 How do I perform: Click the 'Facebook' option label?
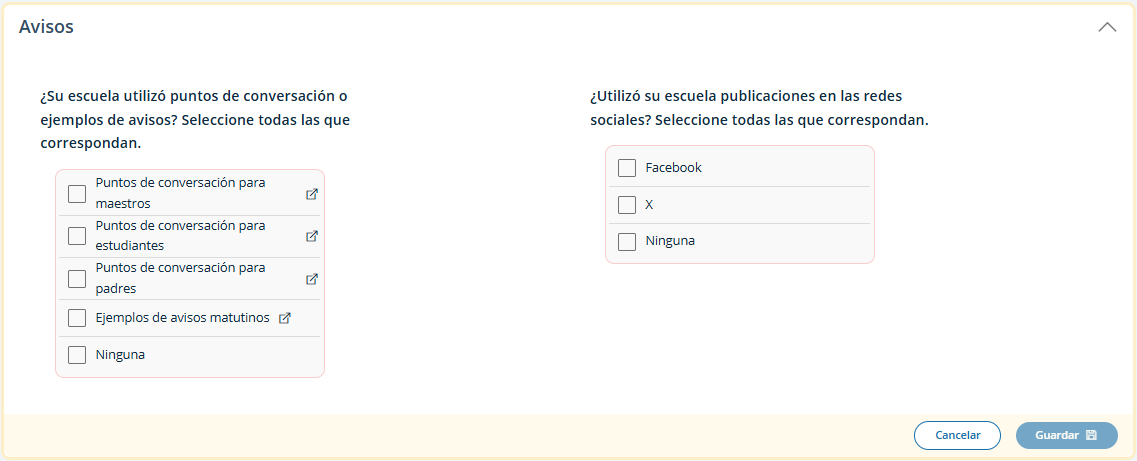pyautogui.click(x=673, y=168)
